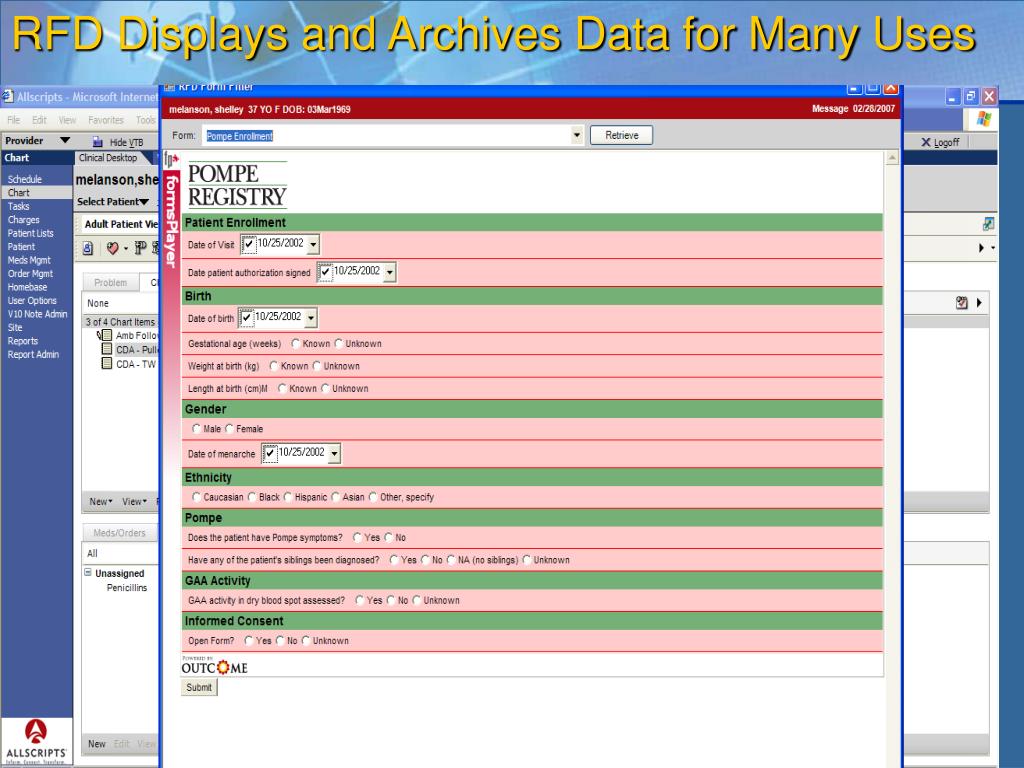This screenshot has width=1024, height=768.
Task: Select Unknown for GAA activity assessed
Action: (x=417, y=600)
